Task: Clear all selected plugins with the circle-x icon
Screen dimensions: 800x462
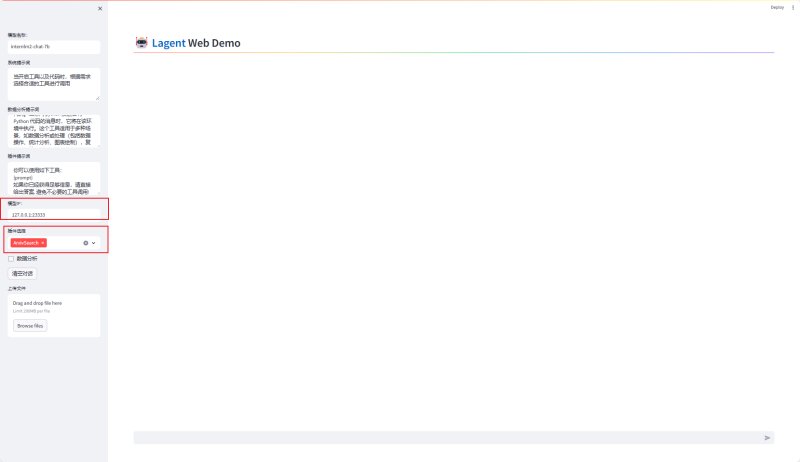Action: [x=86, y=243]
